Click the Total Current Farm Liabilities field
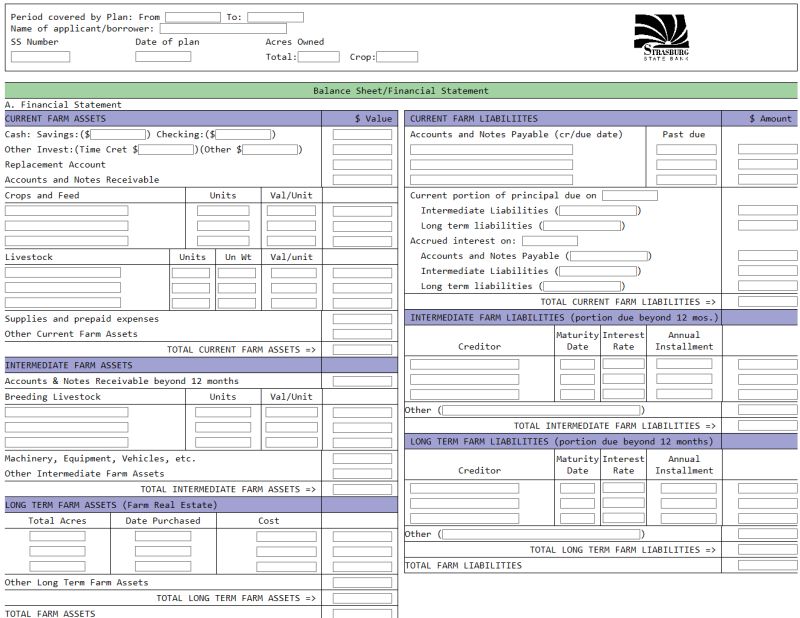800x618 pixels. pyautogui.click(x=767, y=302)
